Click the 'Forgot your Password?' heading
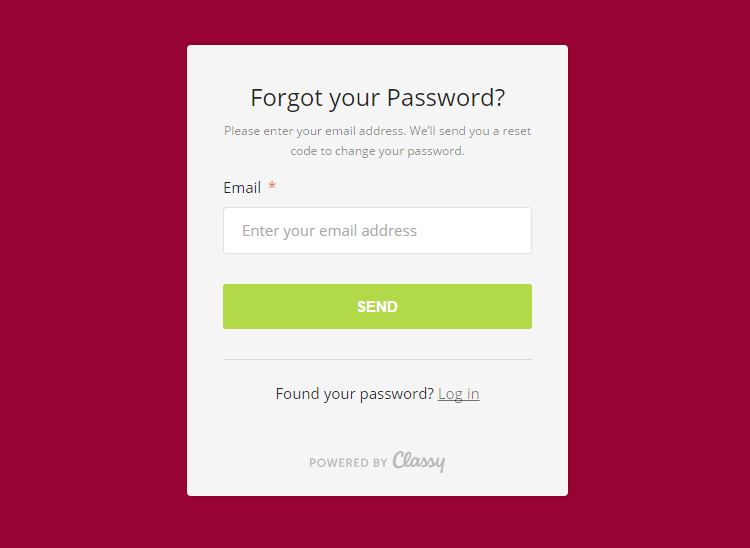The width and height of the screenshot is (750, 548). (x=377, y=98)
